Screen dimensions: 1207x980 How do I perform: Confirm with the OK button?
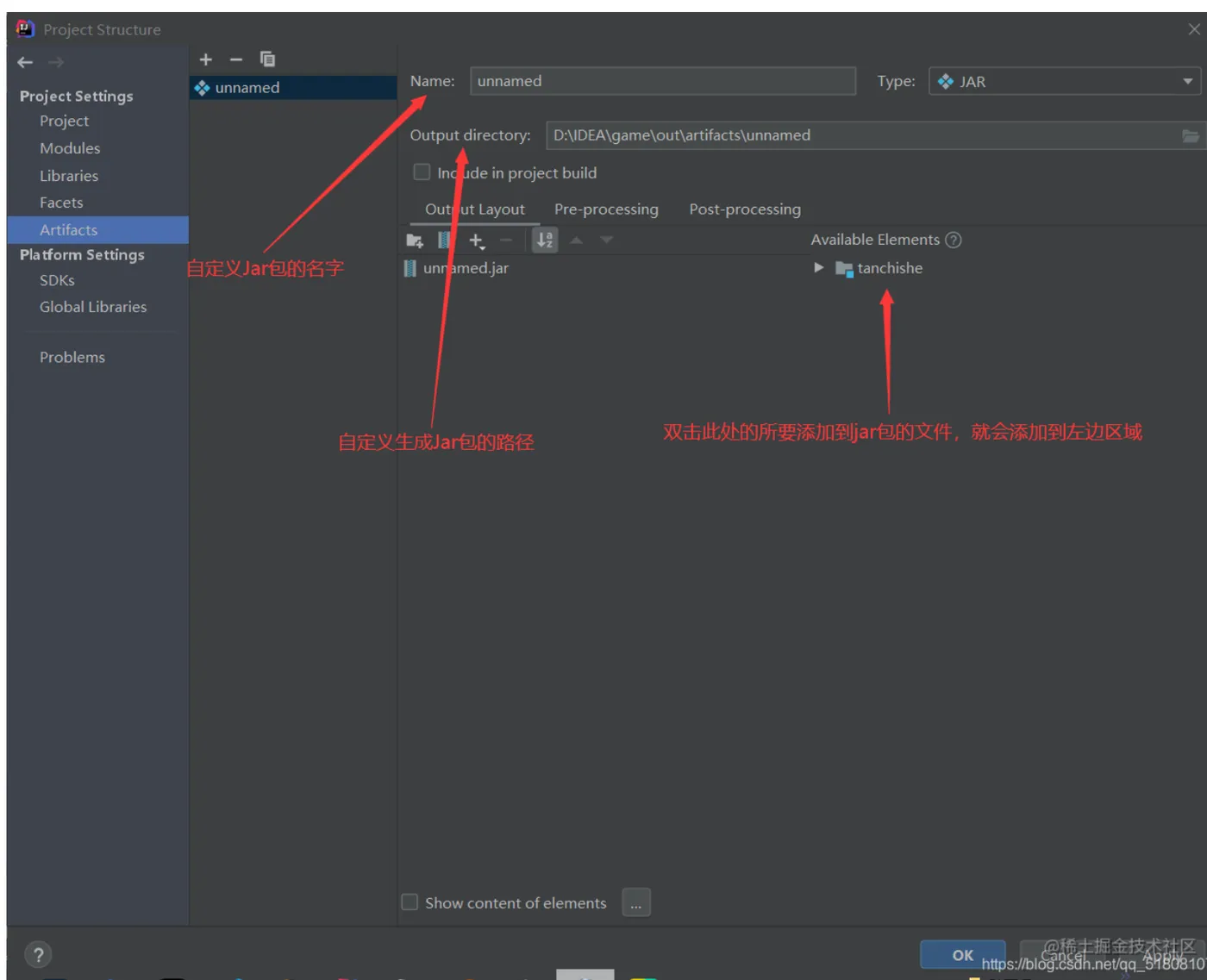tap(963, 954)
